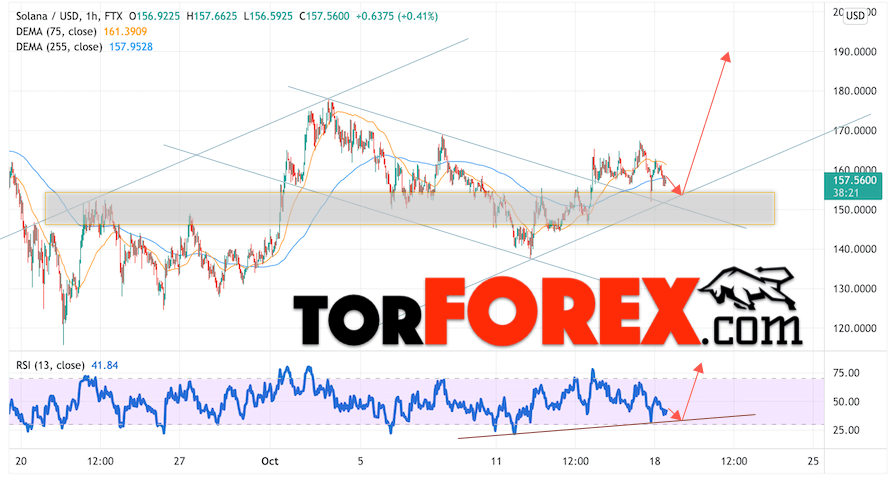Screen dimensions: 896x480
Task: Click the low value L156.5925 in header
Action: [269, 17]
